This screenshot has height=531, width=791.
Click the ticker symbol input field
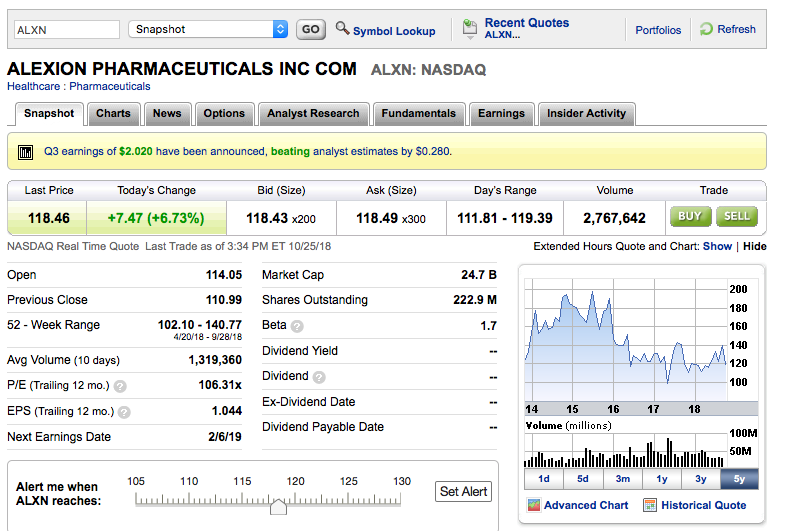pos(67,30)
